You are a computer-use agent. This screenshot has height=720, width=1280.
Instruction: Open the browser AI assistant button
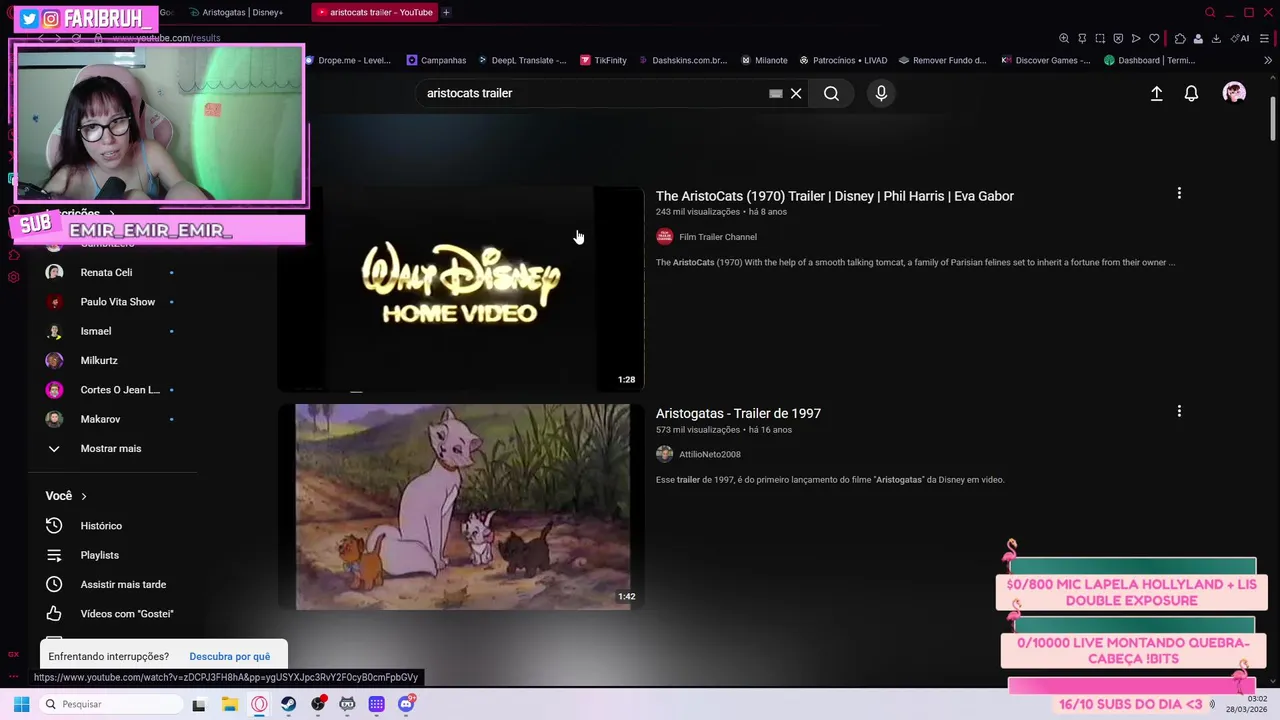(1240, 38)
